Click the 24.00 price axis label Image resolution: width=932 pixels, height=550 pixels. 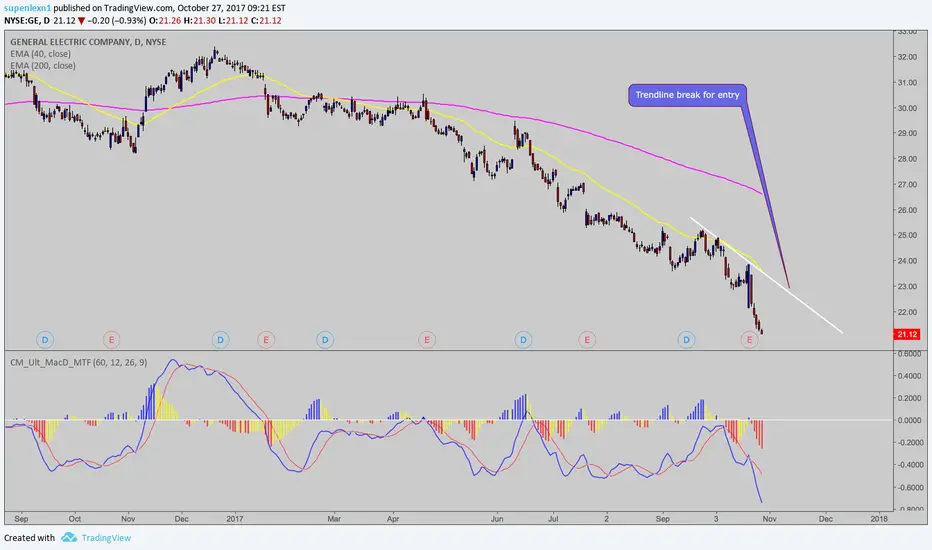[907, 261]
